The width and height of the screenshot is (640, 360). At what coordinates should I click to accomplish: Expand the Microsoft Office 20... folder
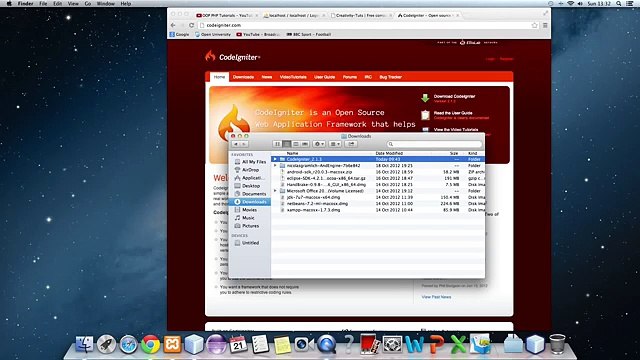pos(275,191)
